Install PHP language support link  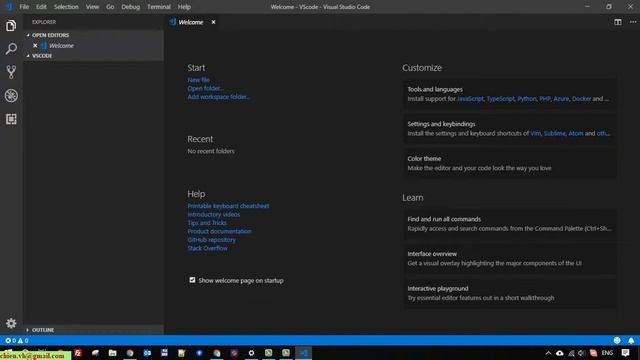click(545, 99)
